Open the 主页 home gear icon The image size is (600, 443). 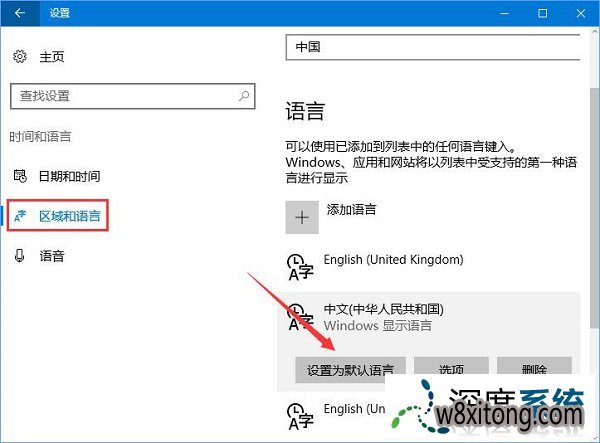pyautogui.click(x=19, y=58)
